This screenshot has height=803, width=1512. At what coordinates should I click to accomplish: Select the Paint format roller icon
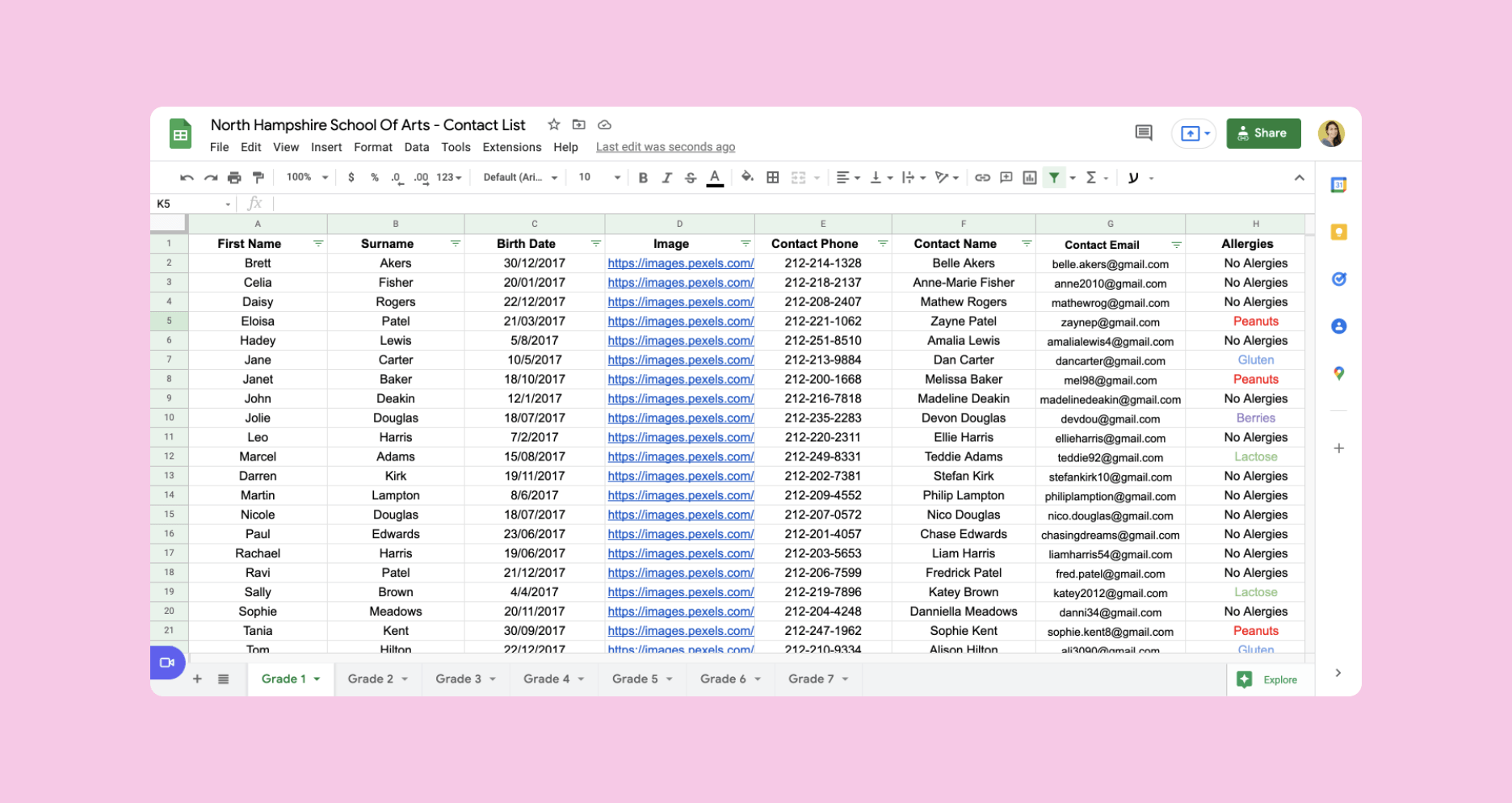258,178
